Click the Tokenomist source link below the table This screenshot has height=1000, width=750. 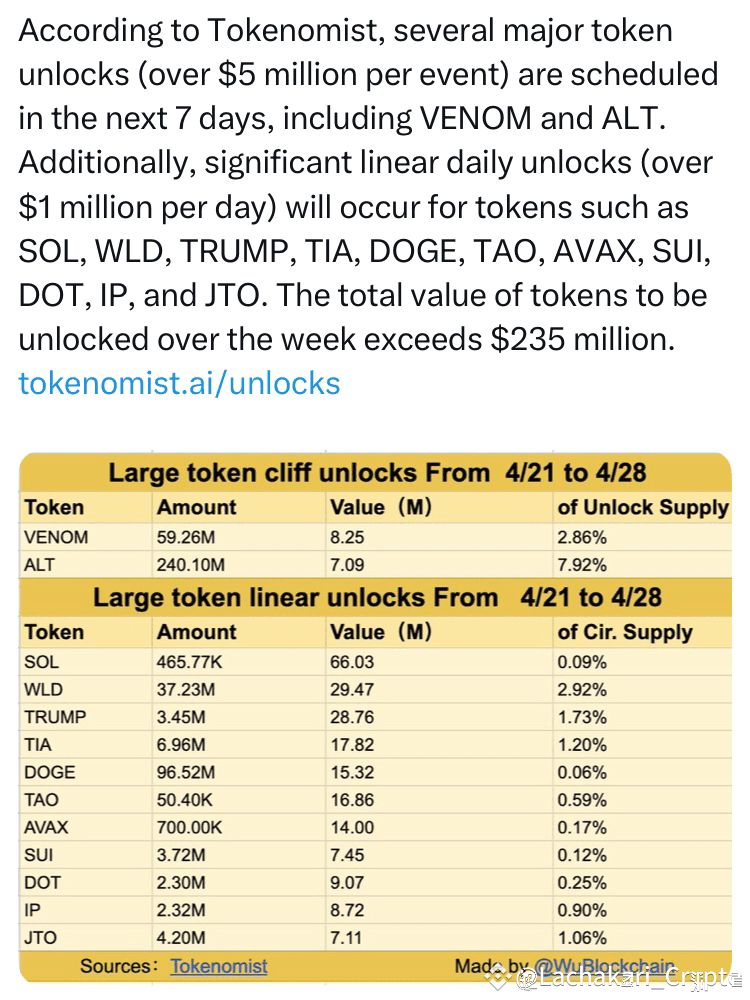click(219, 966)
